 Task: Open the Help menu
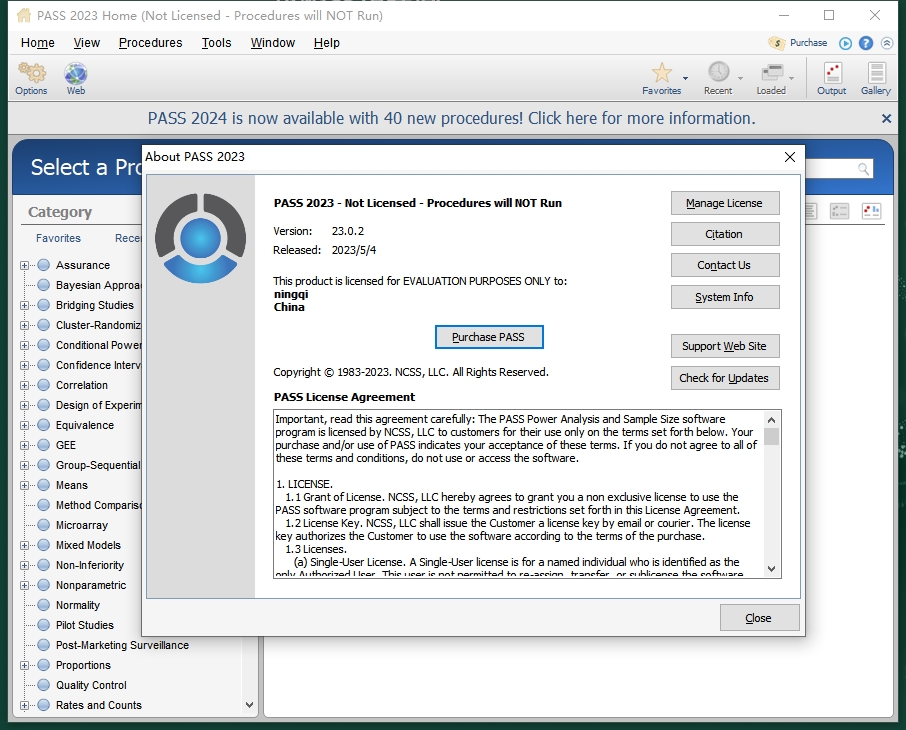(x=326, y=43)
